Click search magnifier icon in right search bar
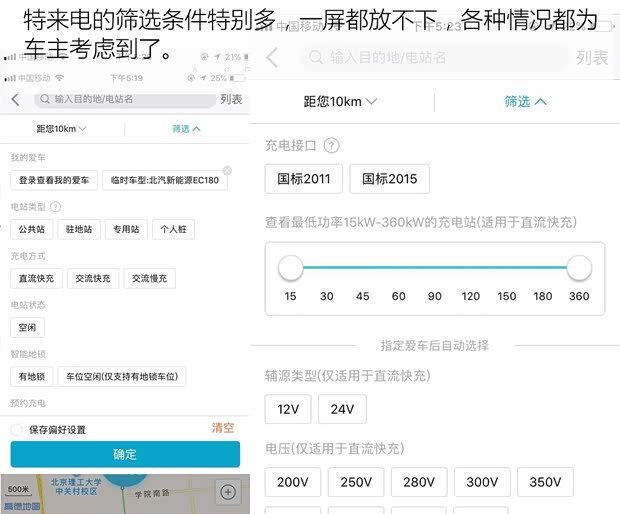This screenshot has width=620, height=514. [x=315, y=58]
